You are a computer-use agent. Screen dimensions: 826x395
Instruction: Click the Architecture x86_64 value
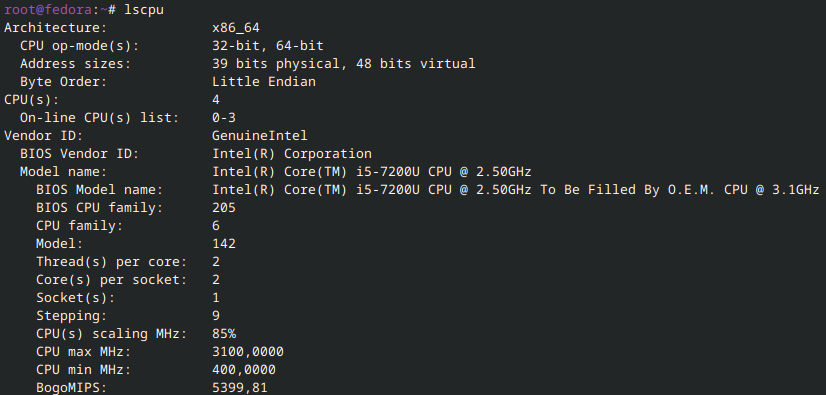[x=235, y=28]
